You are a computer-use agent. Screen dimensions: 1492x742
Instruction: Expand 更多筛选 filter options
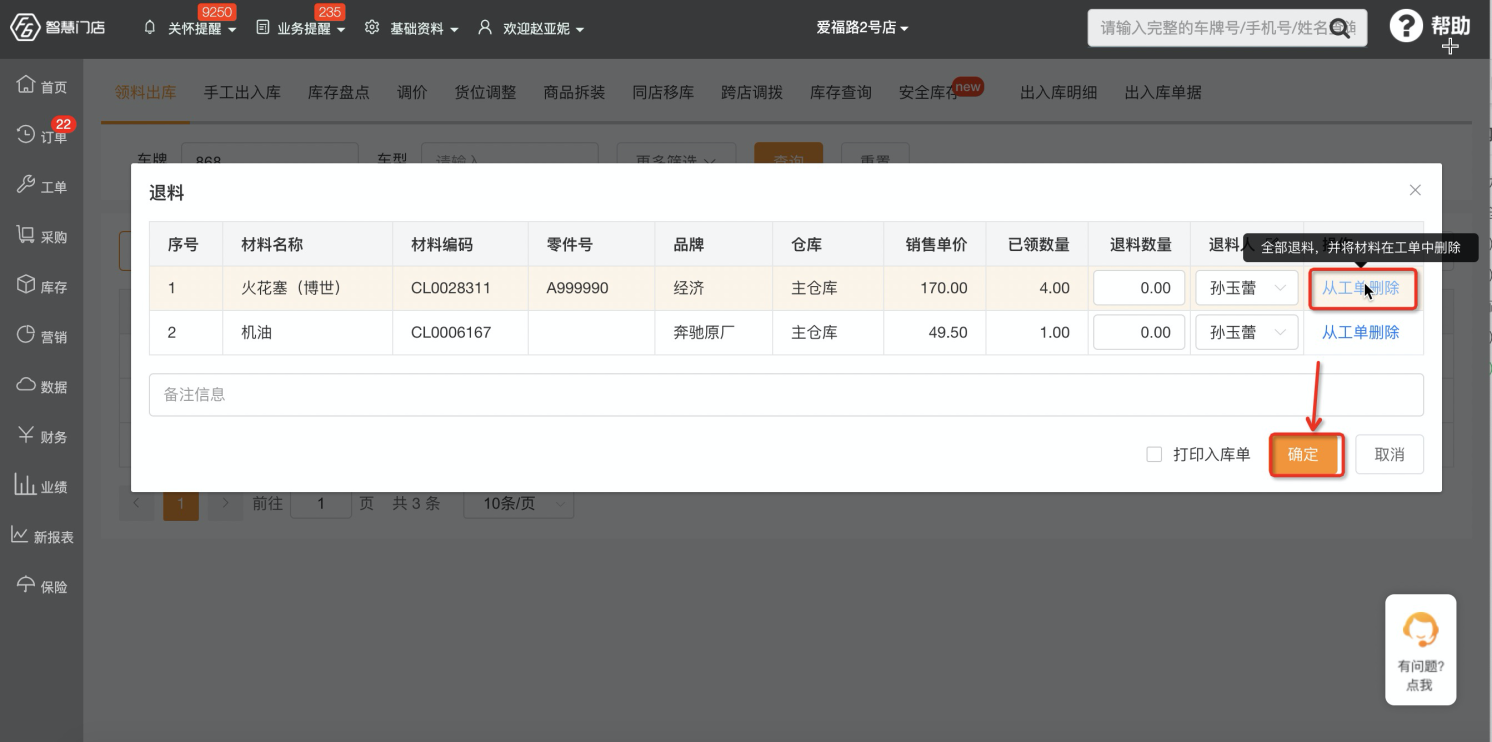coord(676,160)
